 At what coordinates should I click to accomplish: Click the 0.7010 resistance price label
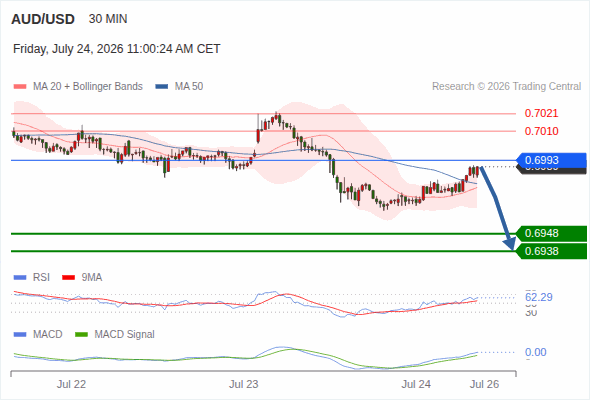[541, 131]
